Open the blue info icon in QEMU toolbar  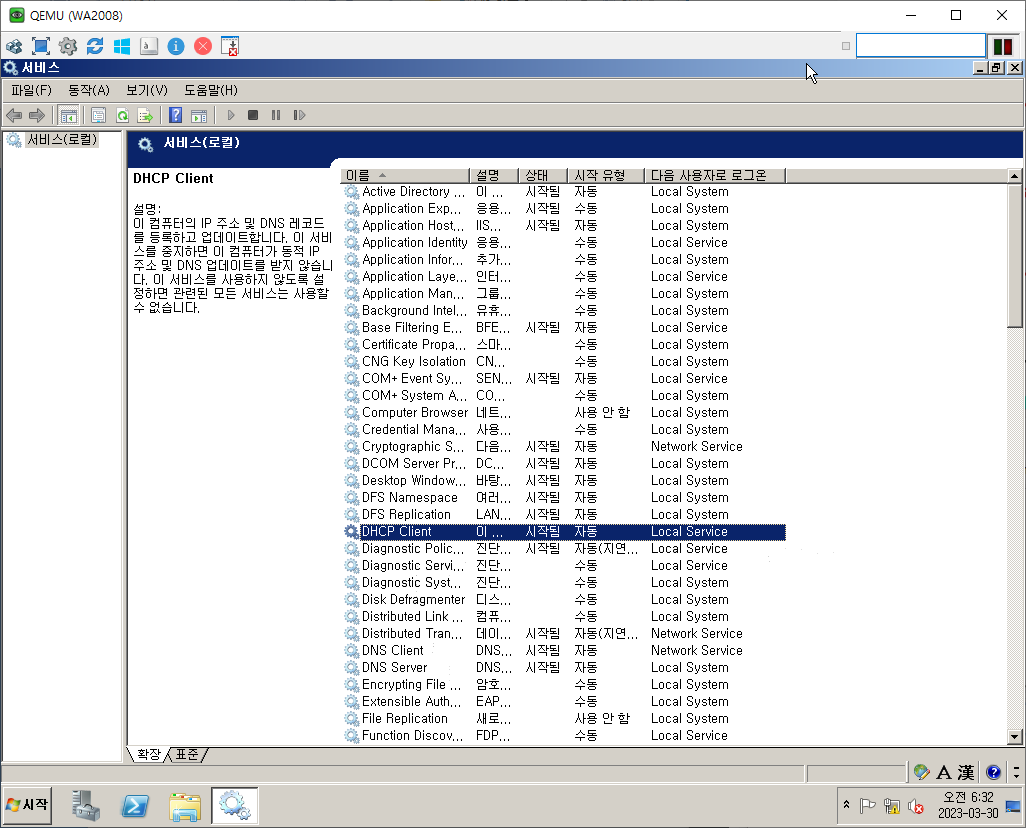[x=175, y=46]
